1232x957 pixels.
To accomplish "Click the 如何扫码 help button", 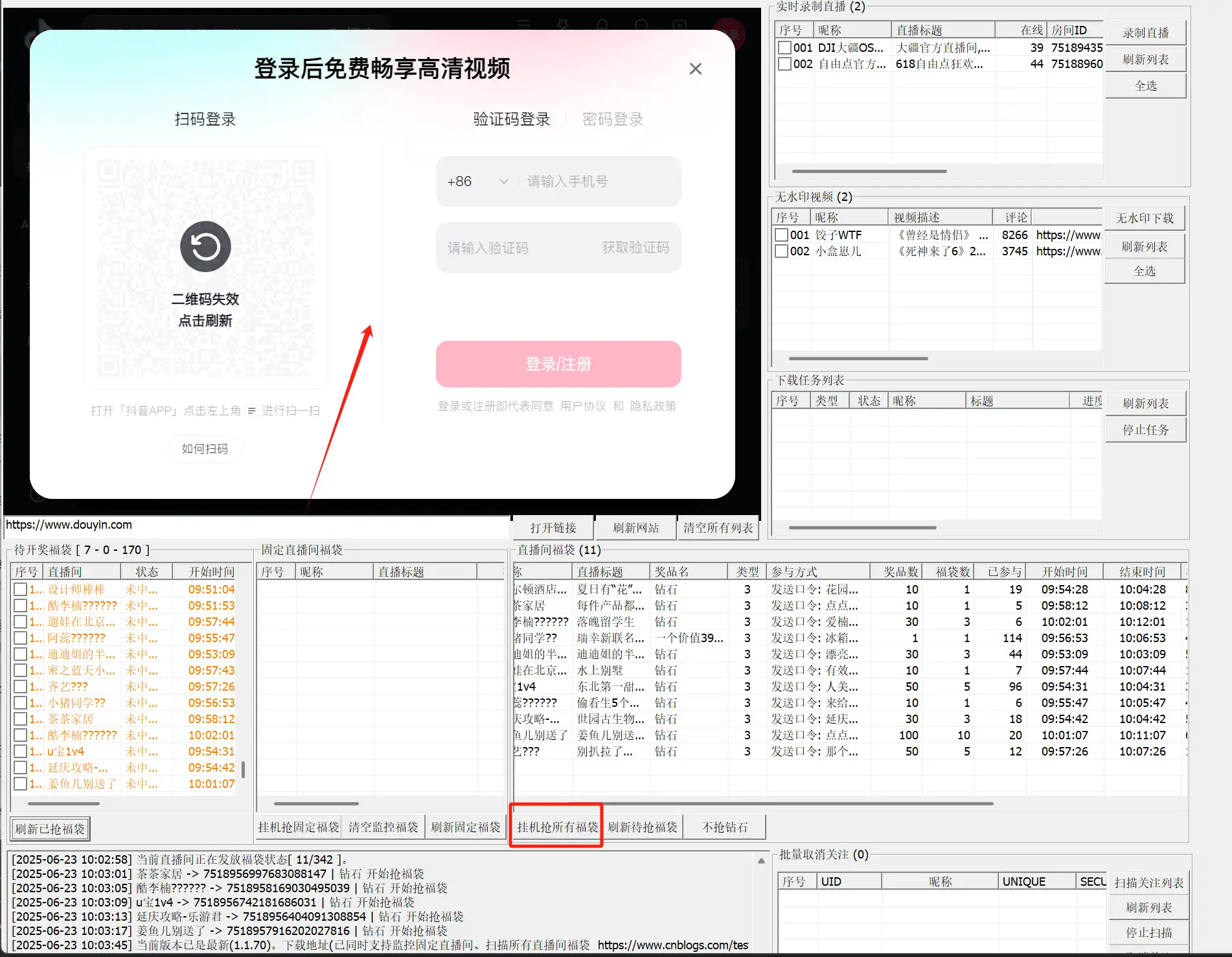I will 205,448.
